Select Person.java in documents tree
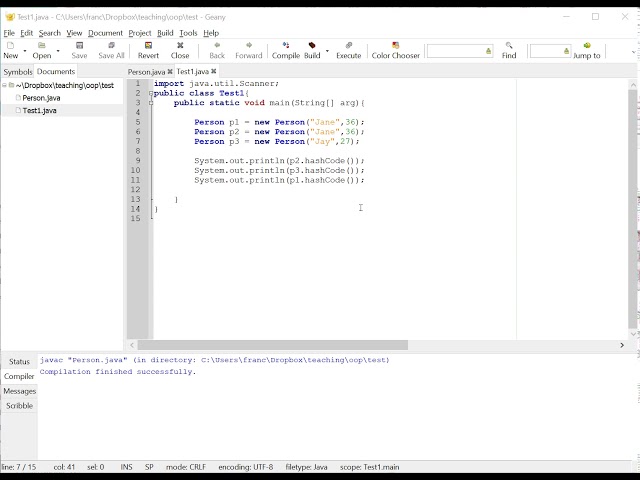This screenshot has width=640, height=480. point(41,98)
